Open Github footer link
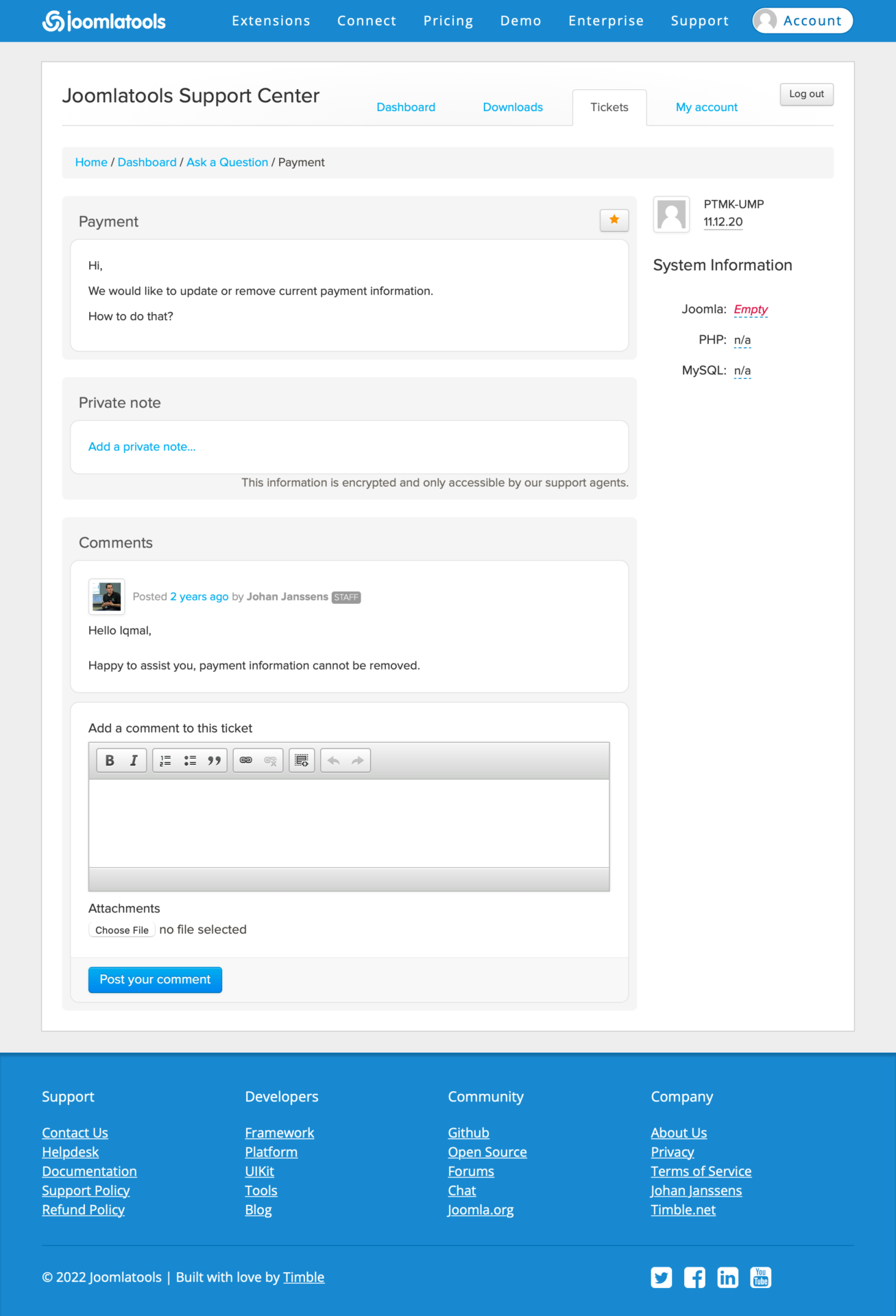The width and height of the screenshot is (896, 1316). click(469, 1133)
